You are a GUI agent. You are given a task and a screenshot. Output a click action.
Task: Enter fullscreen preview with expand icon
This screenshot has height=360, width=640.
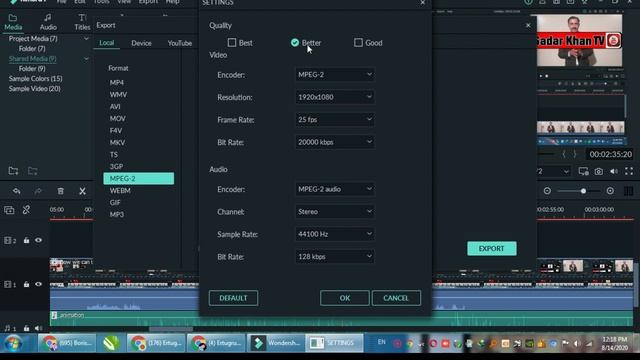pyautogui.click(x=629, y=171)
